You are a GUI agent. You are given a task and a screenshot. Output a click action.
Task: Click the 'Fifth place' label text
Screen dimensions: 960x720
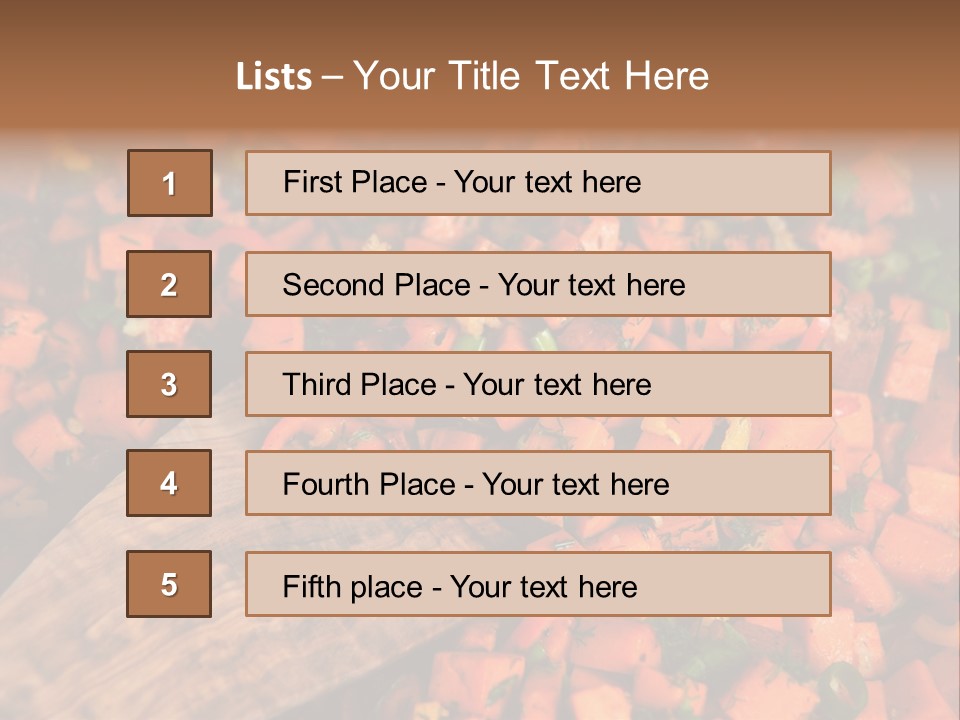[352, 586]
